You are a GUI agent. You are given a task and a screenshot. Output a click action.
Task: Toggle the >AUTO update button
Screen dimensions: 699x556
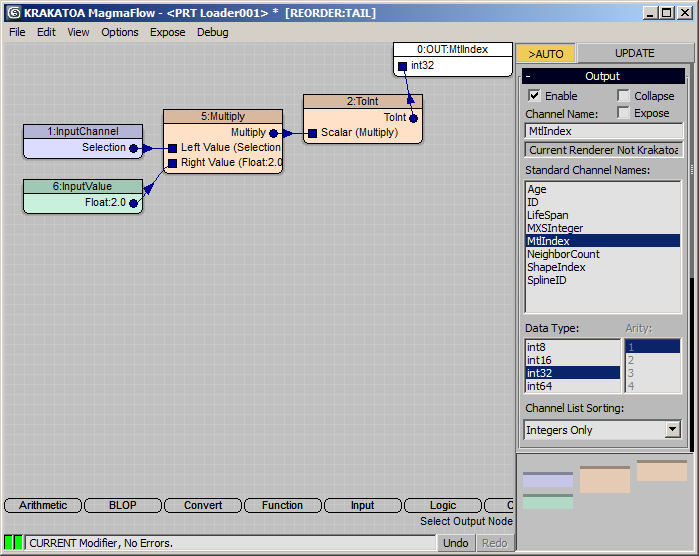pyautogui.click(x=546, y=54)
